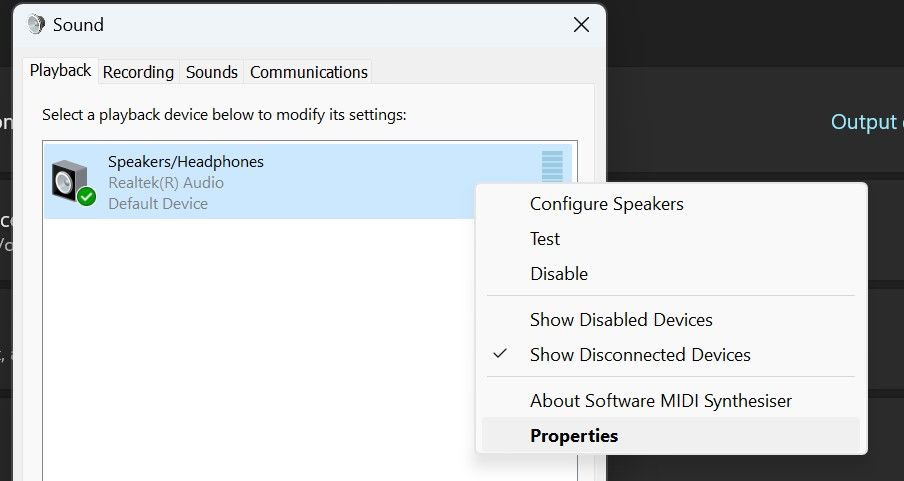Image resolution: width=904 pixels, height=481 pixels.
Task: Enable Show Disabled Devices option
Action: coord(621,320)
